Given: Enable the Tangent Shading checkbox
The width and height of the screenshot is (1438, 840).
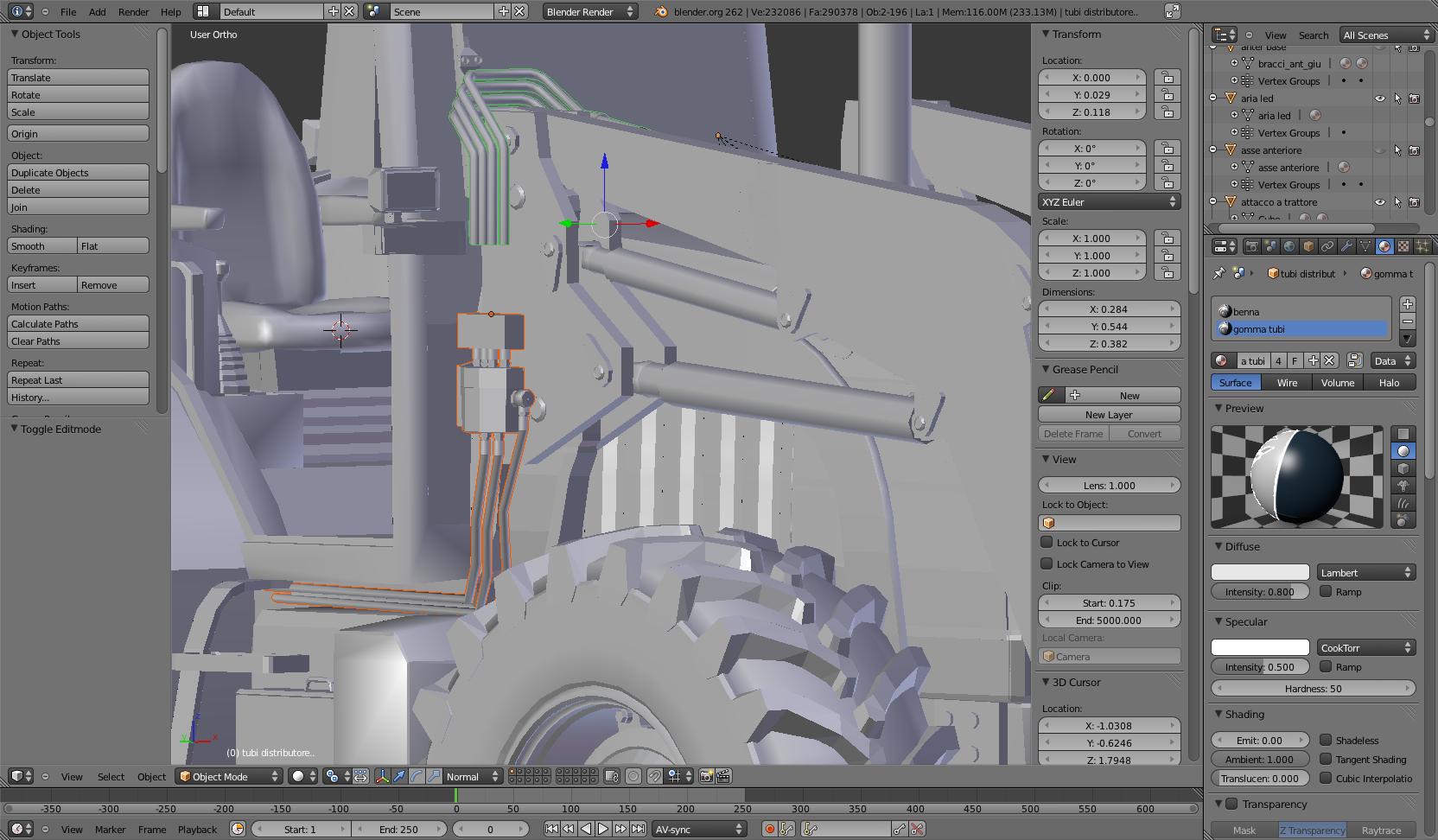Looking at the screenshot, I should pyautogui.click(x=1326, y=759).
